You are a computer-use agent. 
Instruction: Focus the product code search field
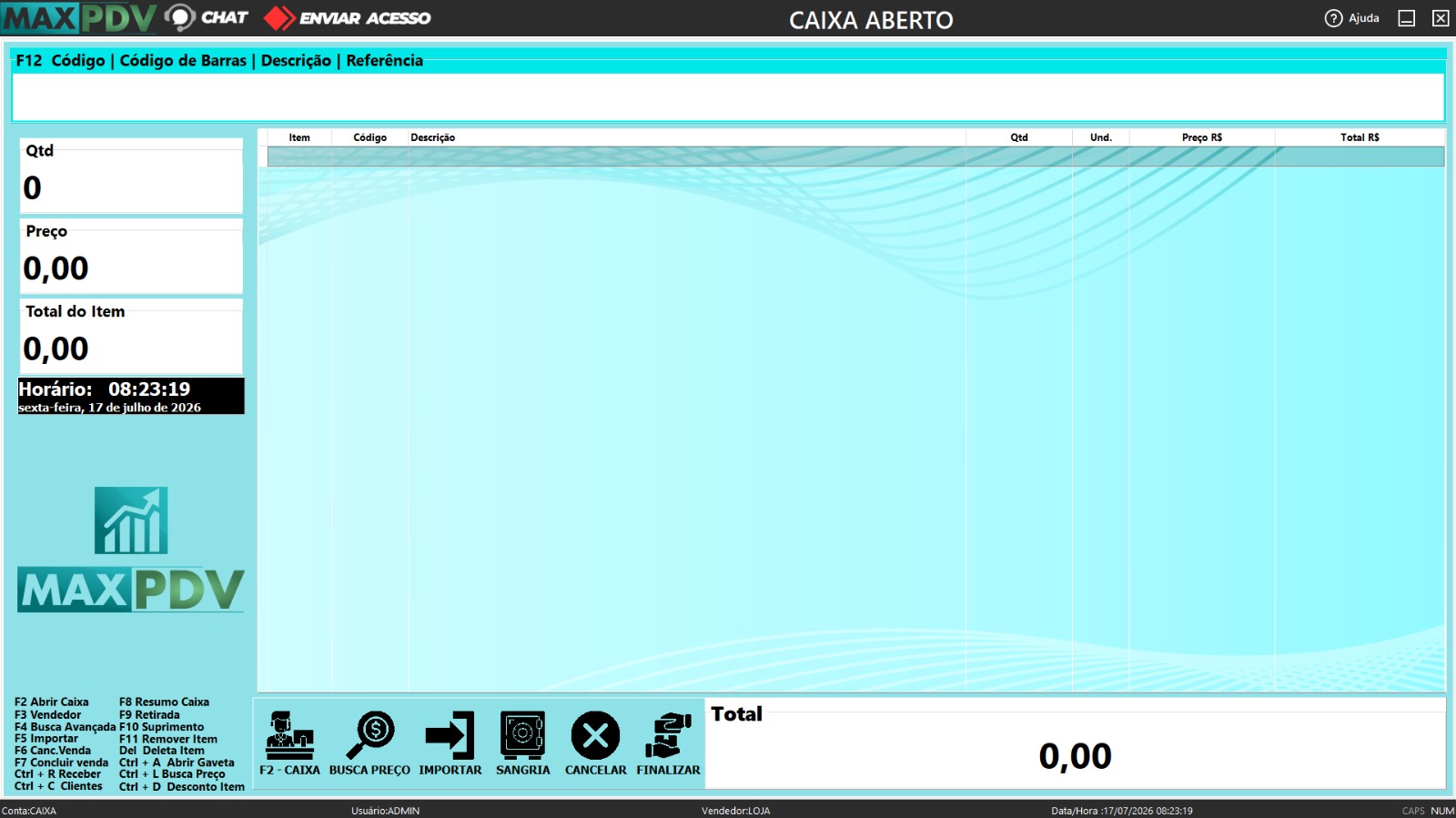pyautogui.click(x=728, y=96)
